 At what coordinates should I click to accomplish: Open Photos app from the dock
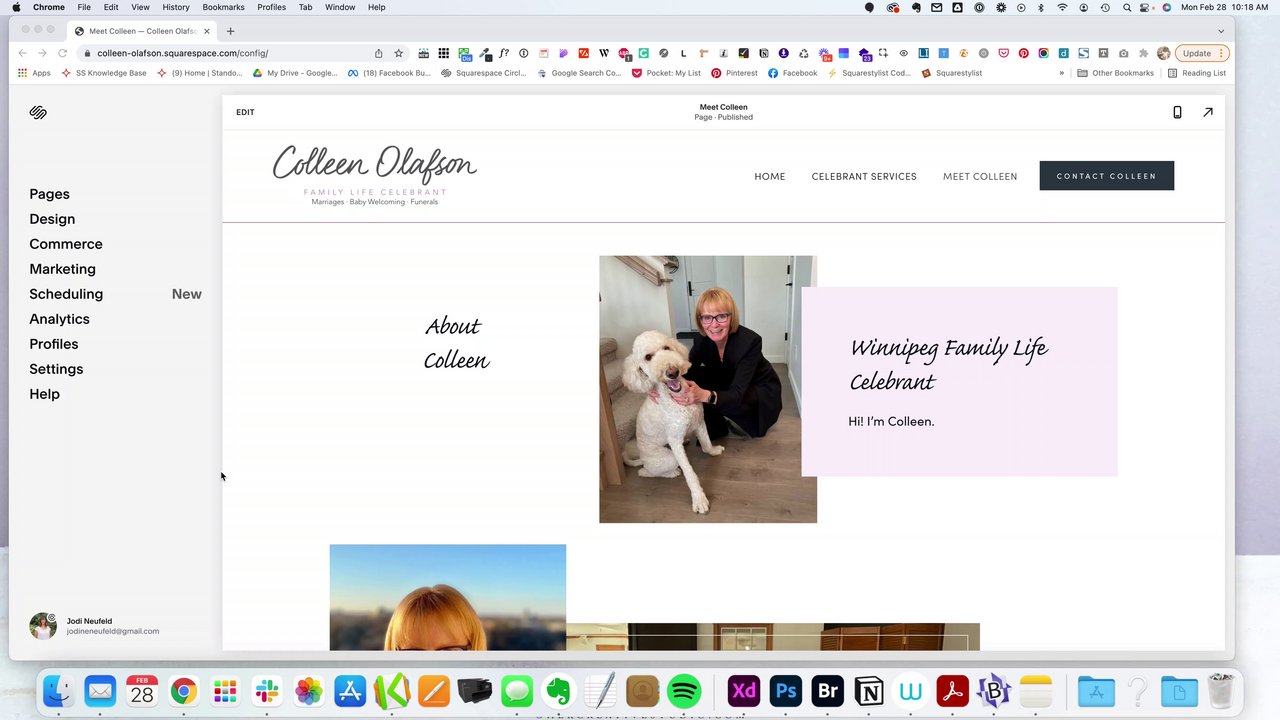(309, 691)
